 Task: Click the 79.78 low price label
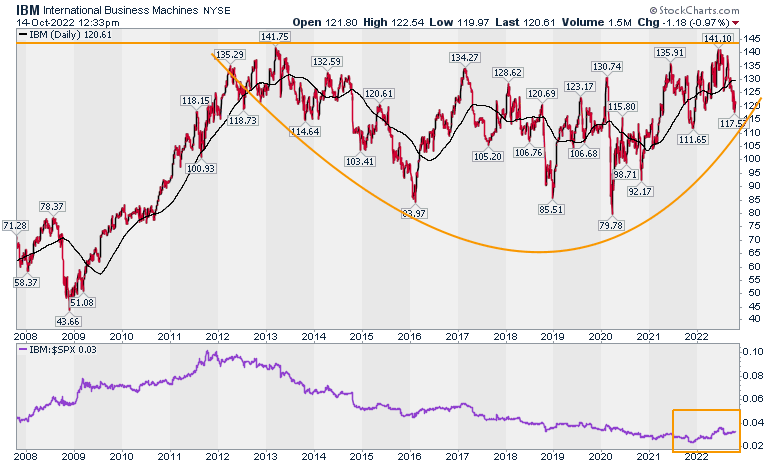tap(611, 225)
